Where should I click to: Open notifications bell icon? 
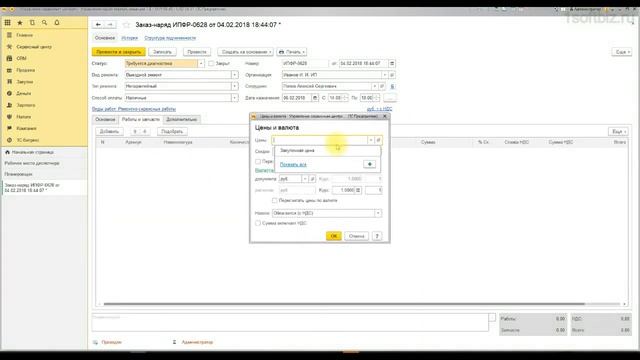pos(57,23)
